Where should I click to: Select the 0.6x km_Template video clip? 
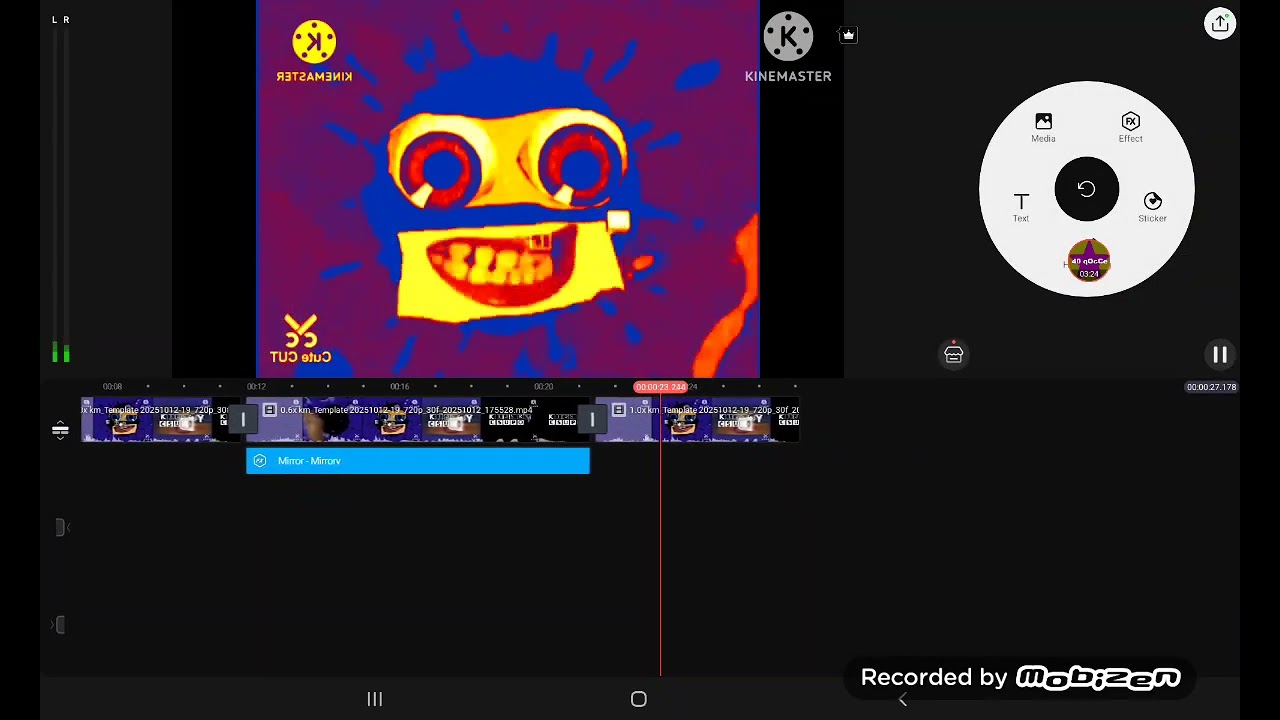tap(417, 421)
